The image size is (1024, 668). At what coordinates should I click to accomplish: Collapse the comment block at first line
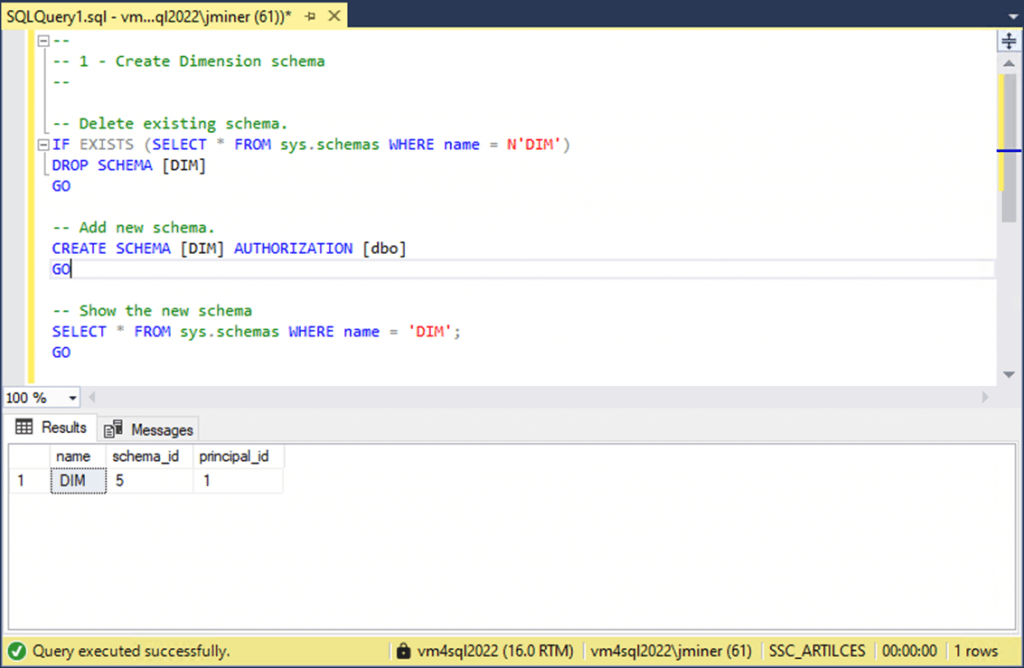pos(42,41)
